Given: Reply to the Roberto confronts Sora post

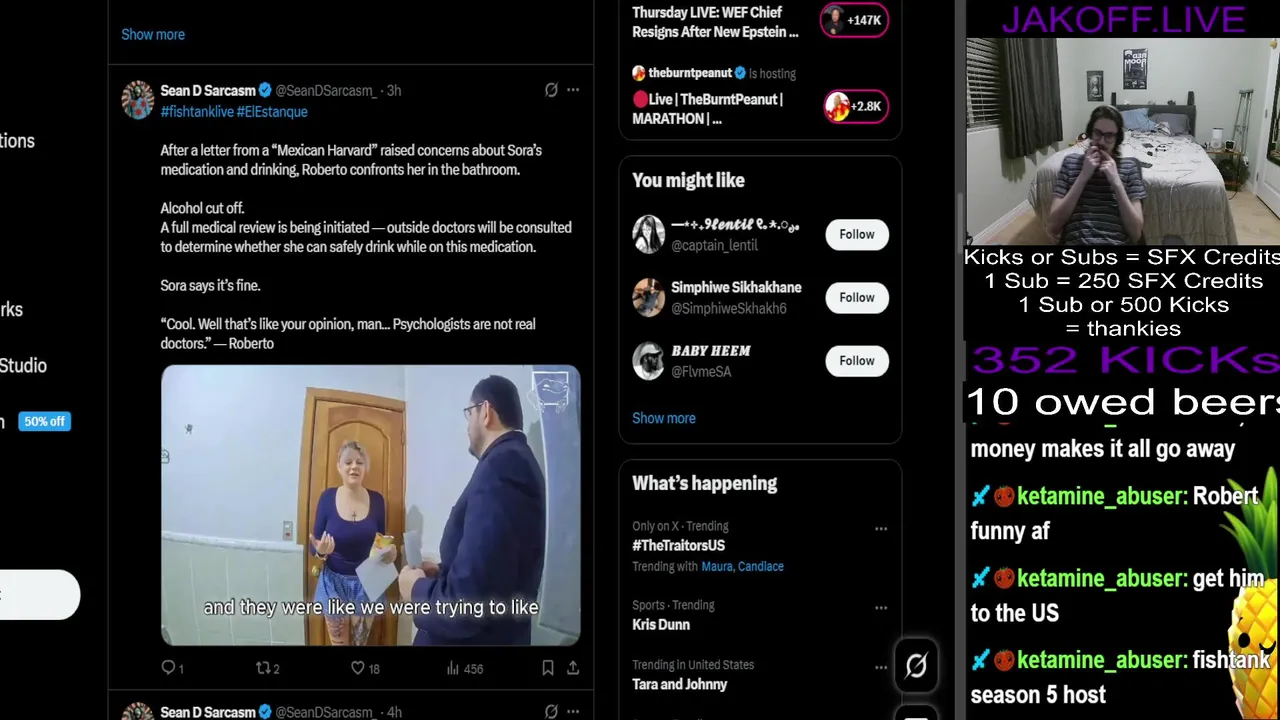Looking at the screenshot, I should 173,668.
